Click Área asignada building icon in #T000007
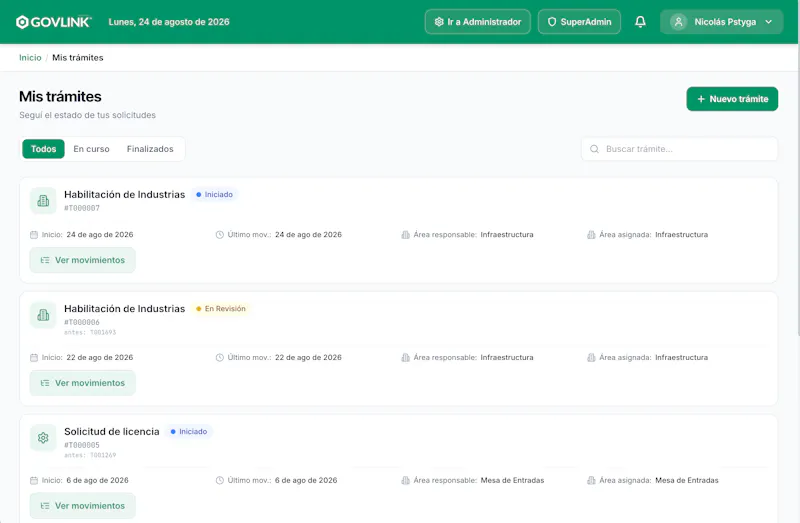The height and width of the screenshot is (523, 800). pos(591,235)
